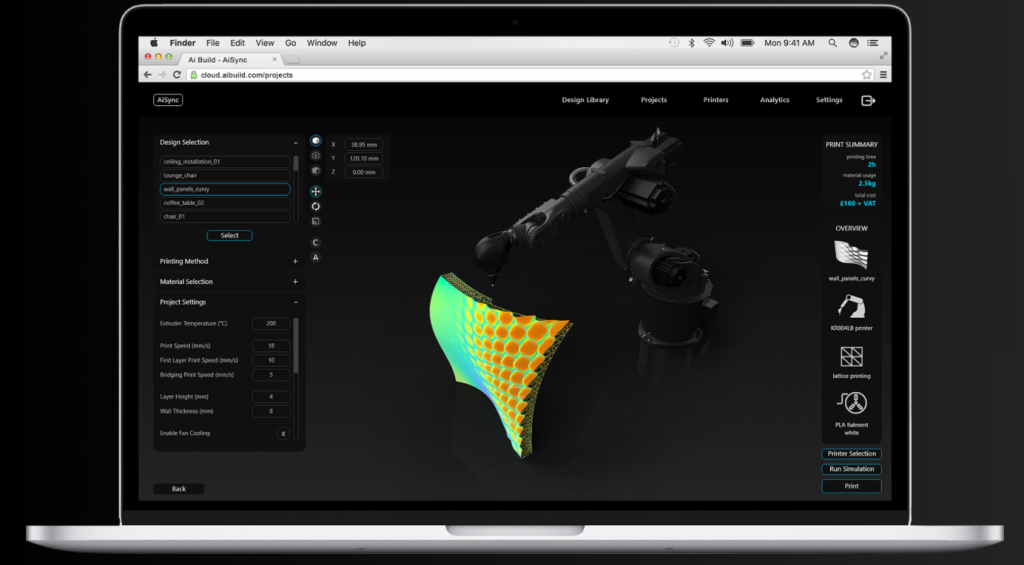Image resolution: width=1024 pixels, height=565 pixels.
Task: Open the Edit menu
Action: [238, 43]
